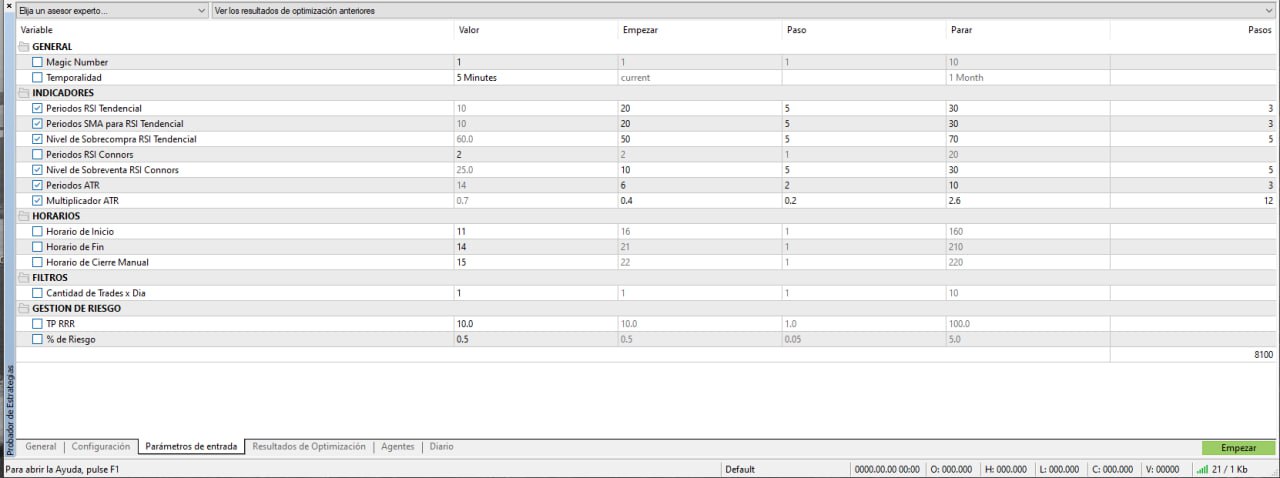The width and height of the screenshot is (1280, 478).
Task: Click the FILTROS group folder icon
Action: (x=25, y=278)
